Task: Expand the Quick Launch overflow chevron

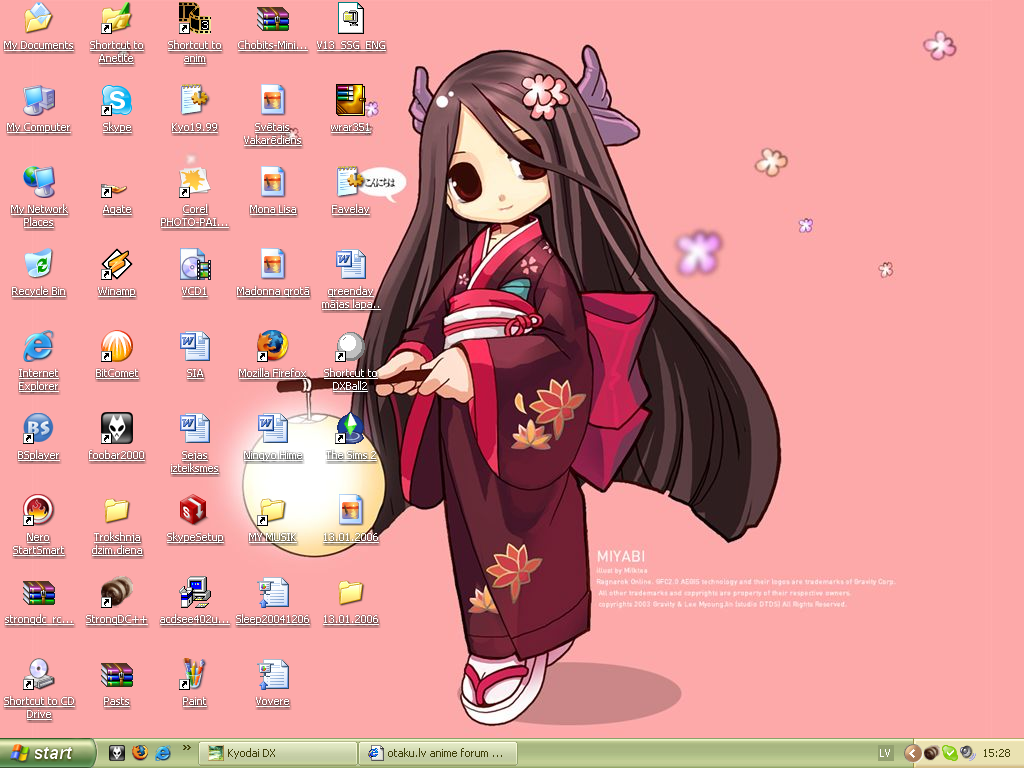Action: coord(187,748)
